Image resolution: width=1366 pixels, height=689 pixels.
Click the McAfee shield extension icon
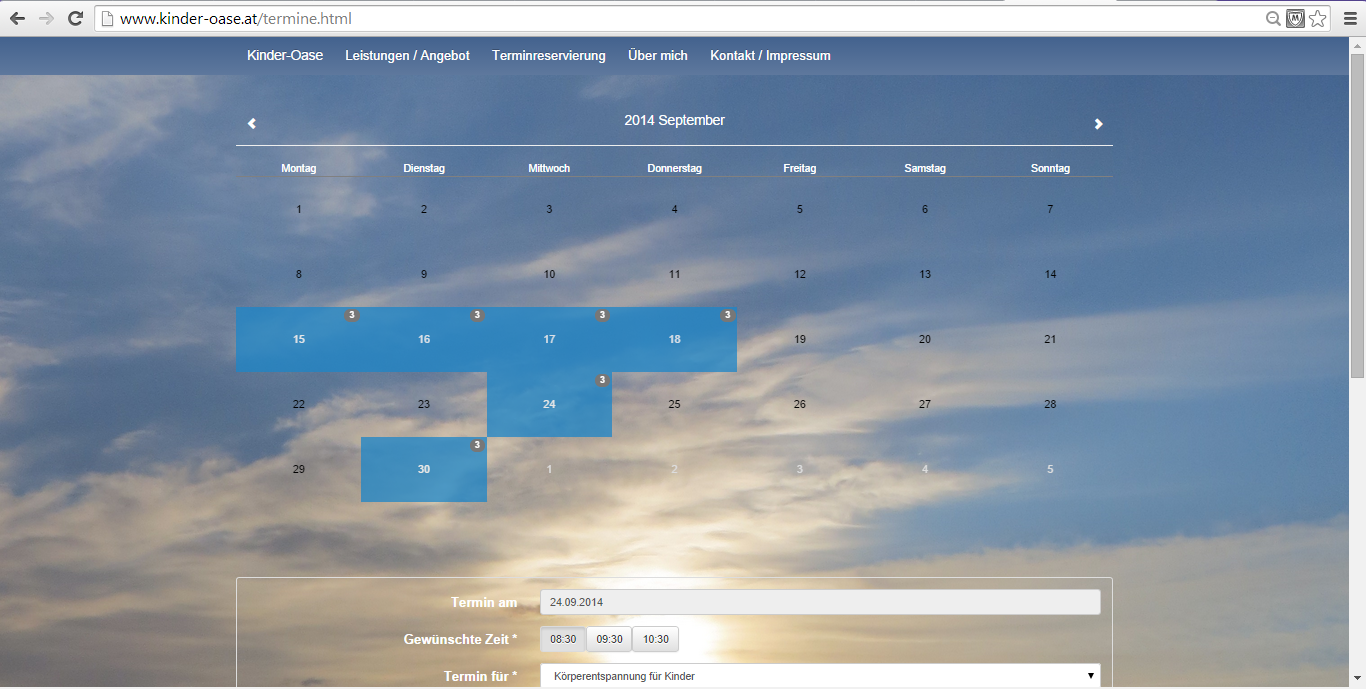[x=1295, y=18]
